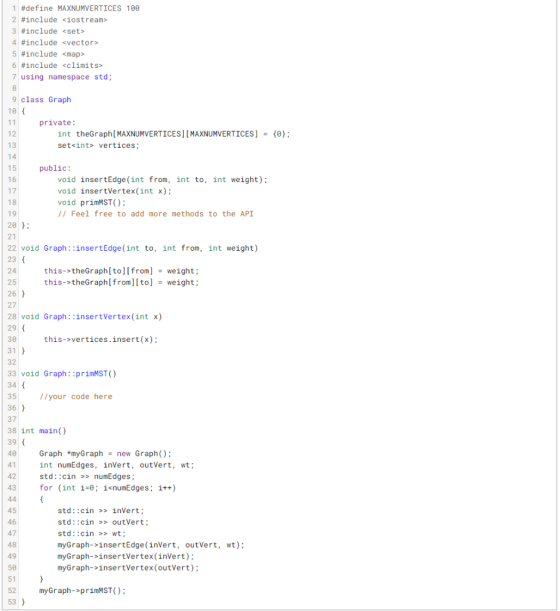Click 'int main()' line

(x=44, y=431)
